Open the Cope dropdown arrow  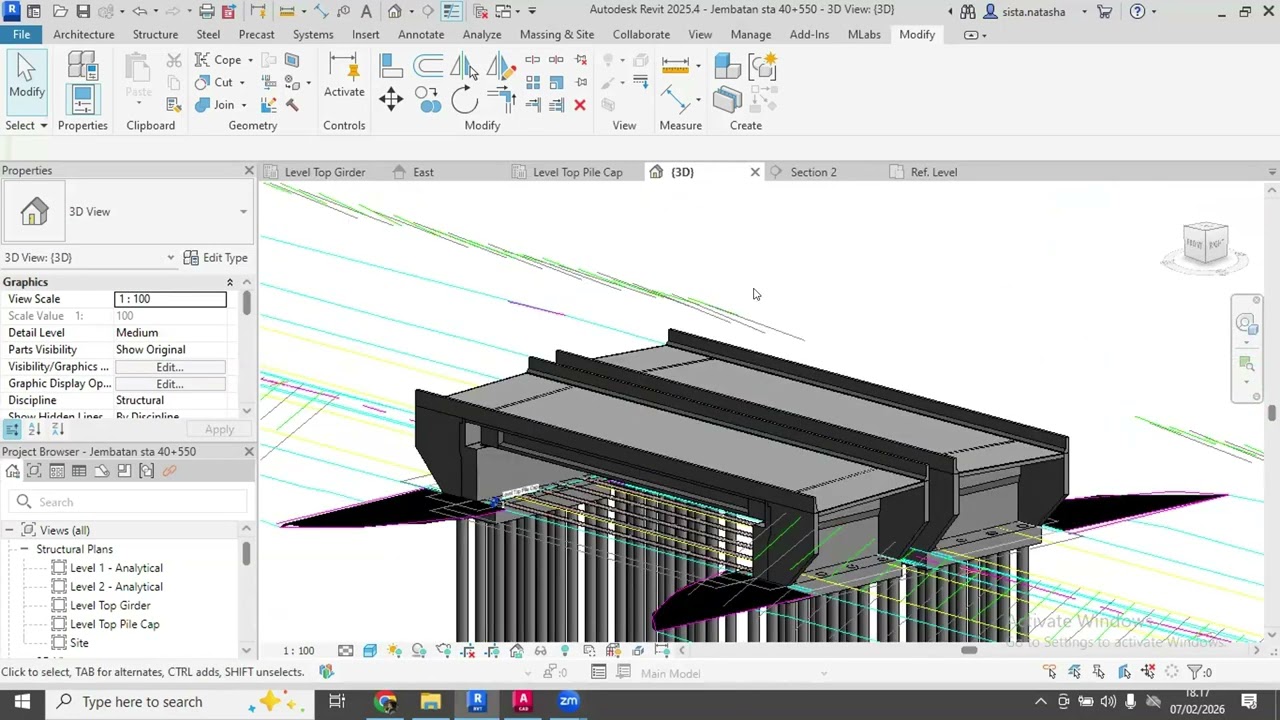click(x=249, y=61)
